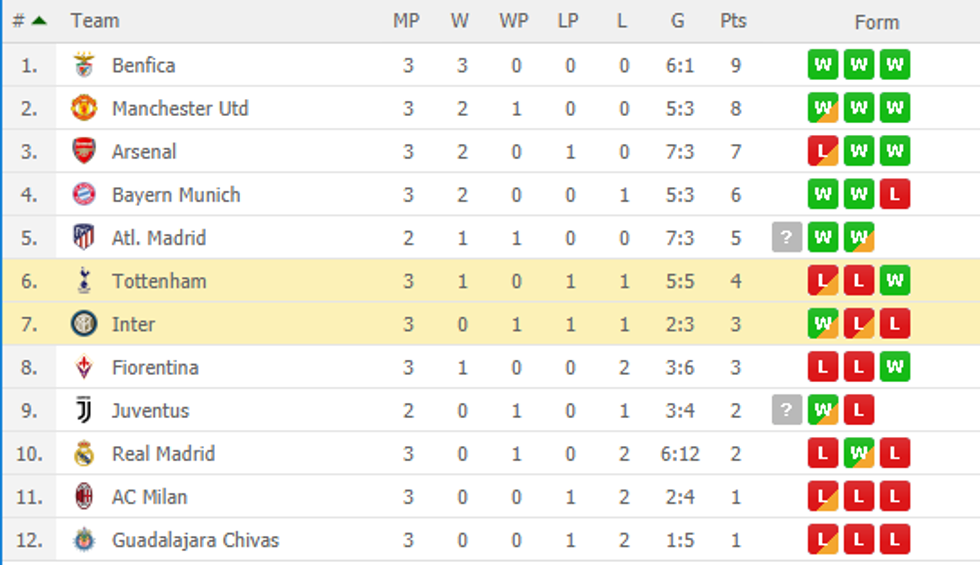Click Bayern Munich's red L form badge

click(894, 195)
